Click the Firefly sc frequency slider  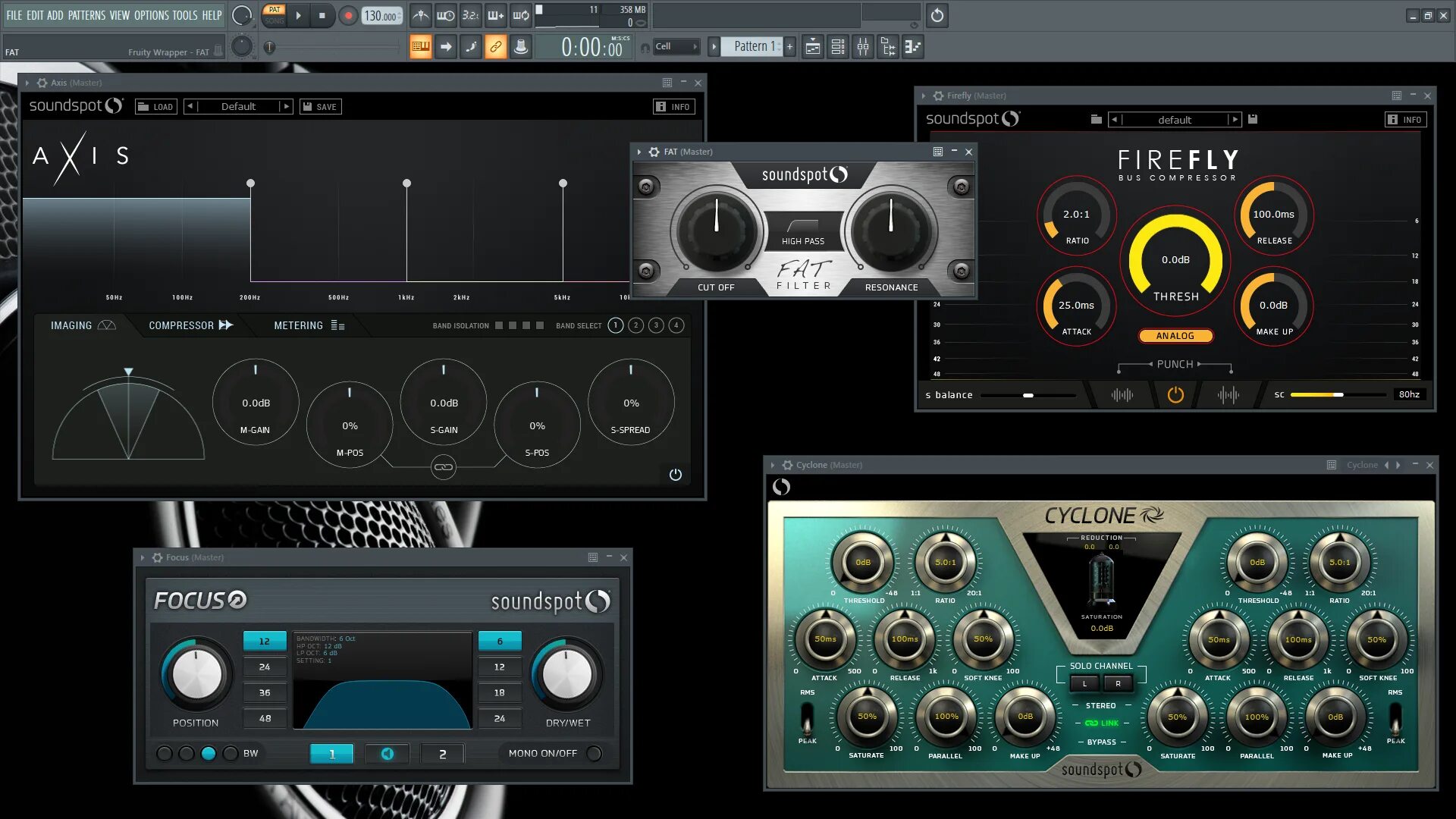pos(1338,395)
